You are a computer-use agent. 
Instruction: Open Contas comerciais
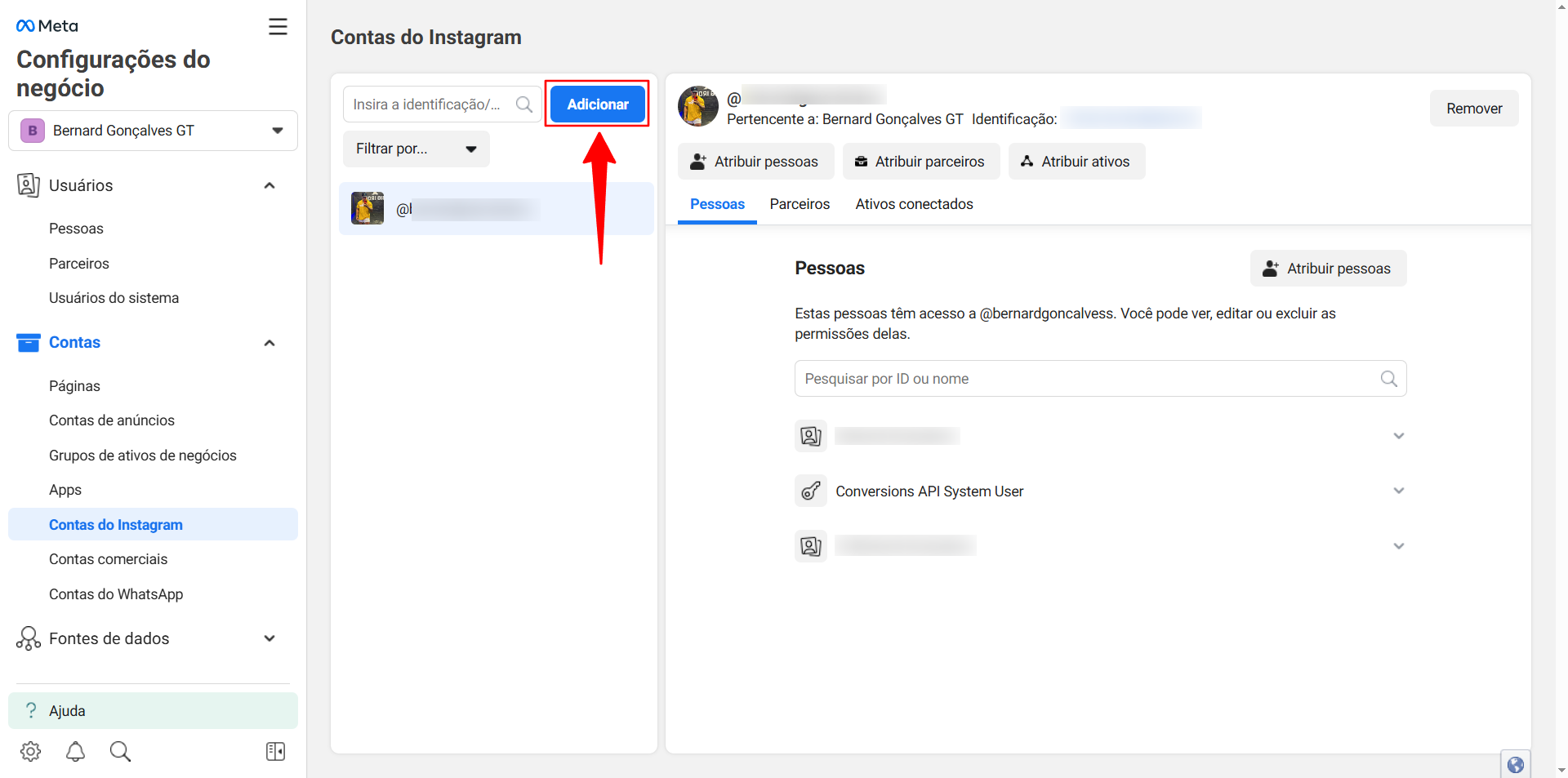[x=108, y=559]
